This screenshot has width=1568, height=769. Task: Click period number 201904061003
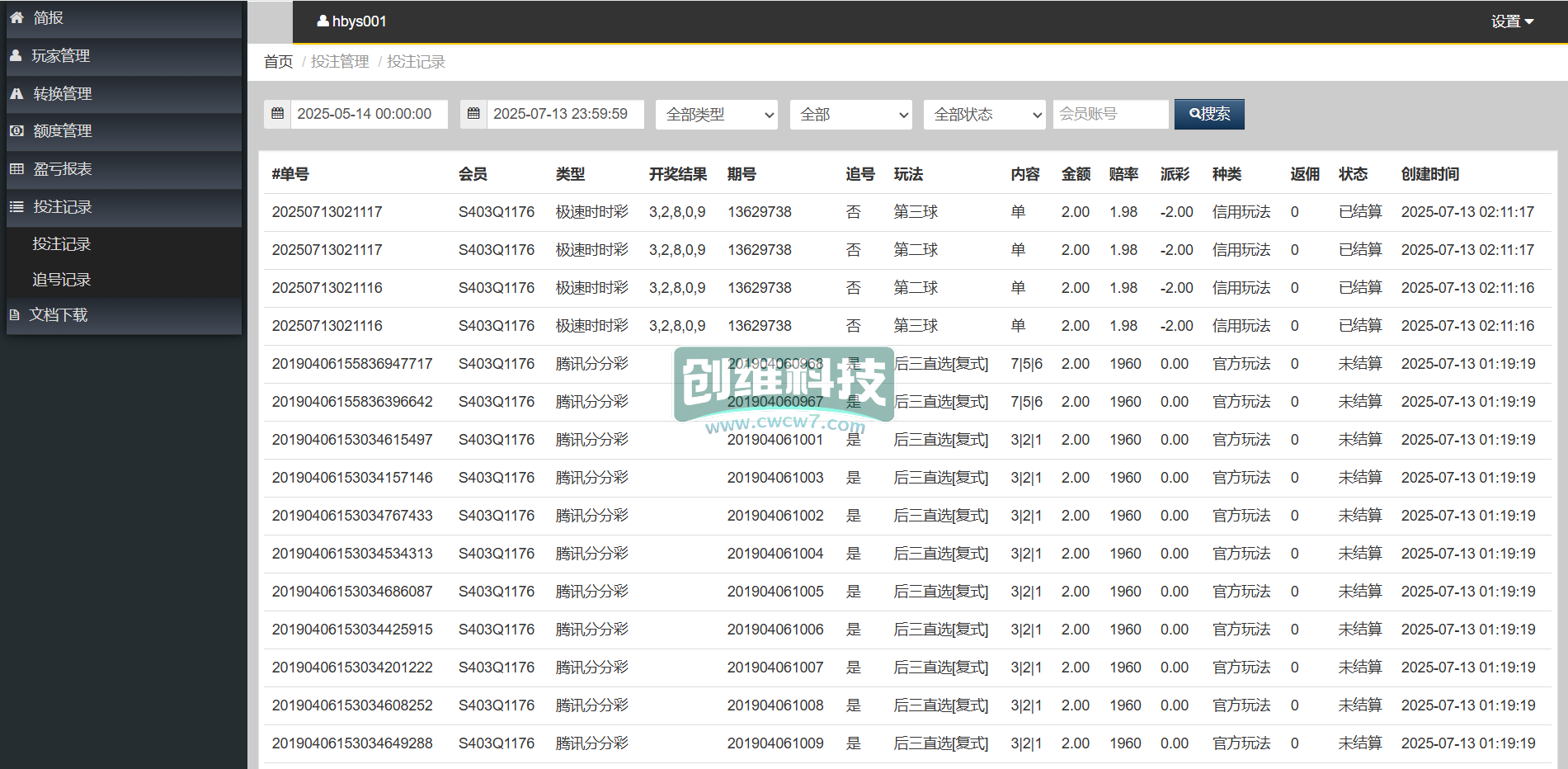click(x=775, y=478)
